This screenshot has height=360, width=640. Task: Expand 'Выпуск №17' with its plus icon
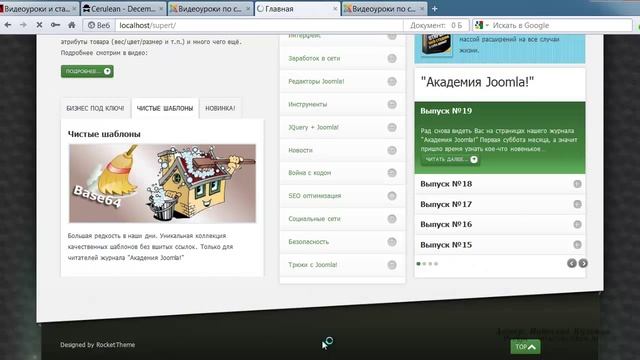(x=577, y=204)
